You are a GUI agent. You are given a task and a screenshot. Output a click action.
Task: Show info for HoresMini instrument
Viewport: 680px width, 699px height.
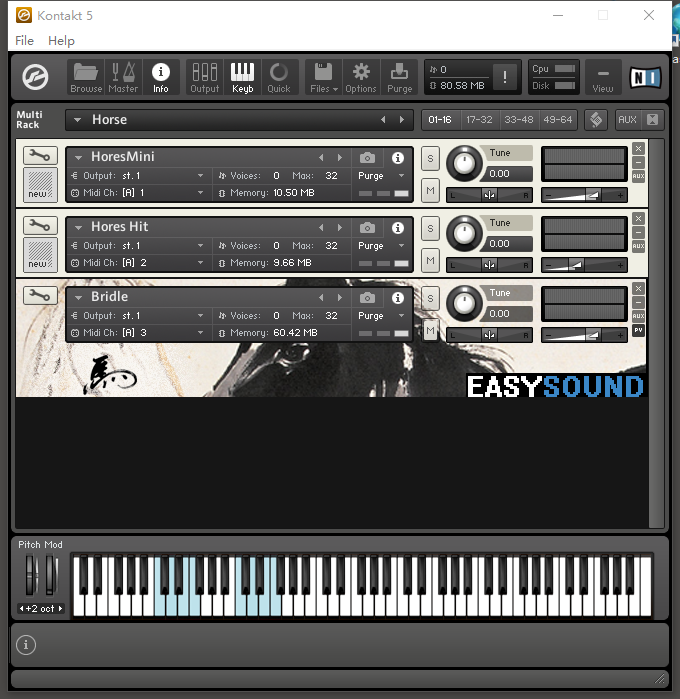coord(398,158)
